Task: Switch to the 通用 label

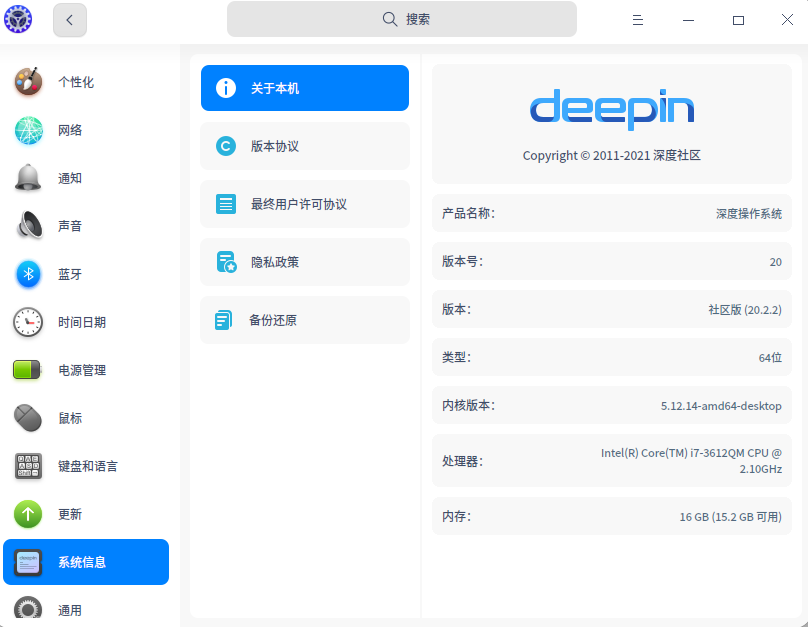Action: click(70, 611)
